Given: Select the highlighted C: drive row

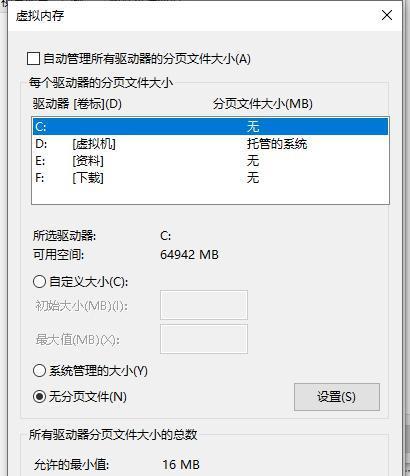Looking at the screenshot, I should pyautogui.click(x=210, y=127).
